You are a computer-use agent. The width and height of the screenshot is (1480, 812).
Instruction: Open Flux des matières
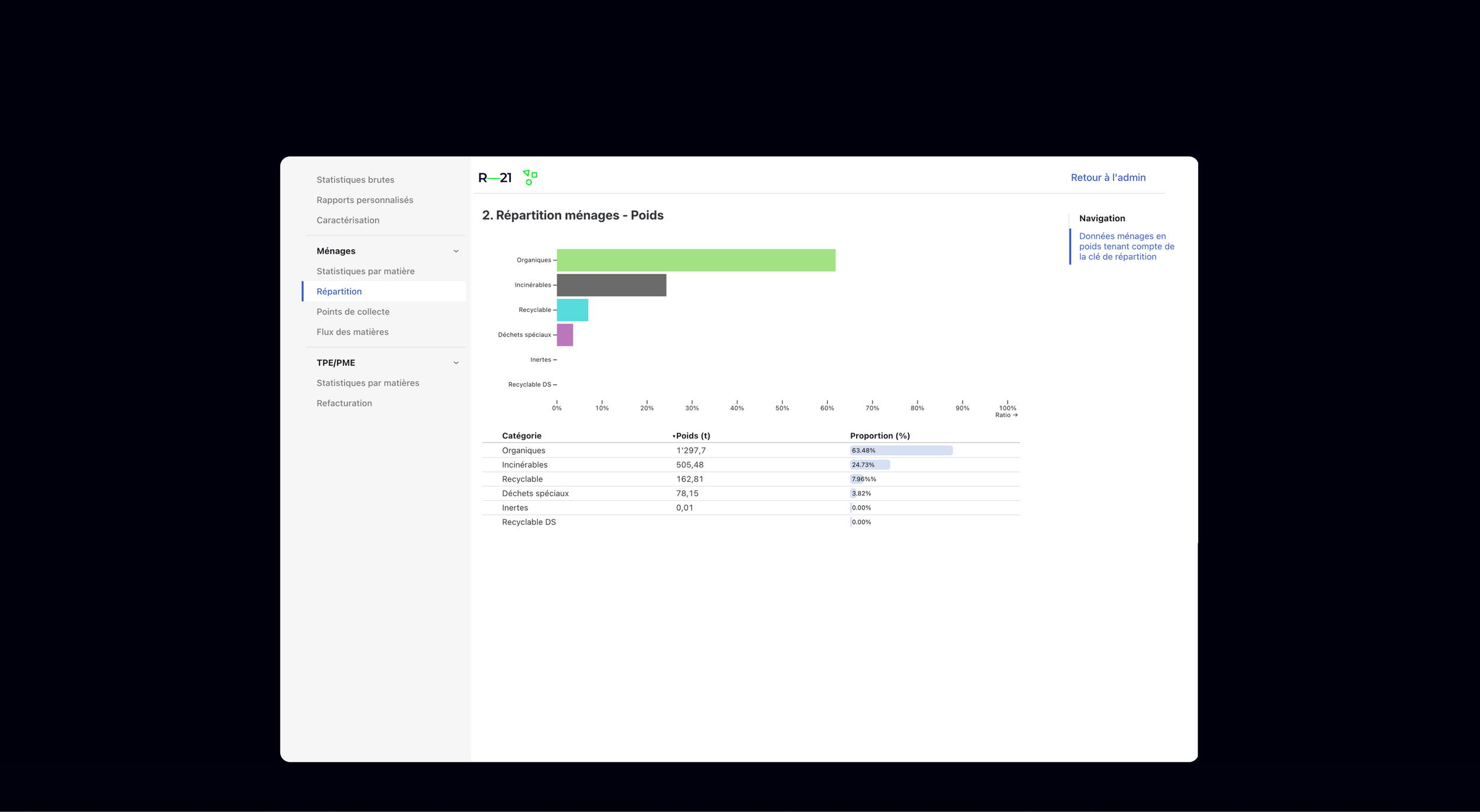pyautogui.click(x=352, y=332)
